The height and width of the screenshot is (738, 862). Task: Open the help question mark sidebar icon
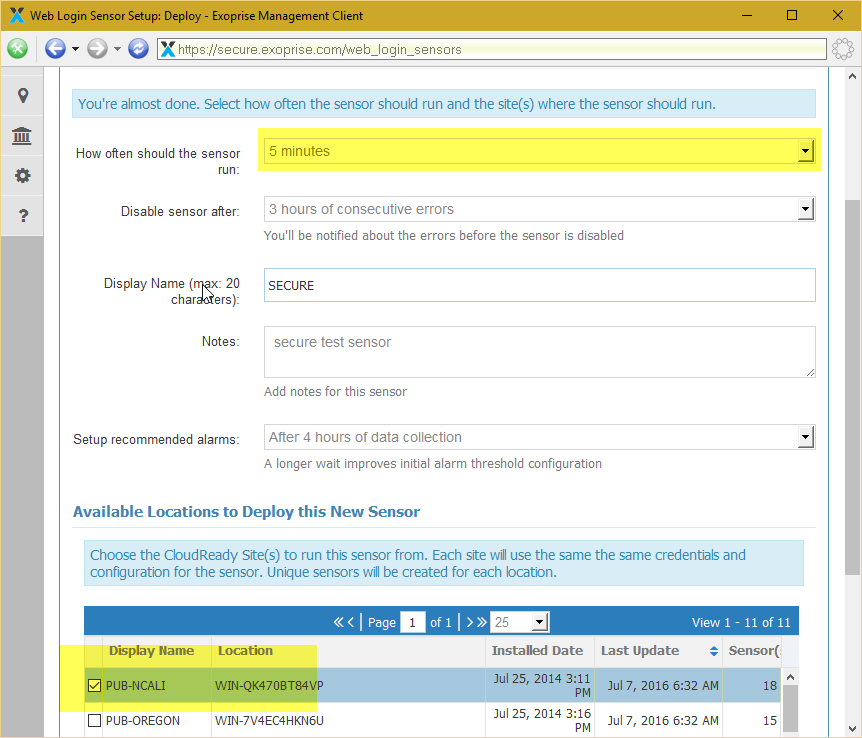click(23, 216)
